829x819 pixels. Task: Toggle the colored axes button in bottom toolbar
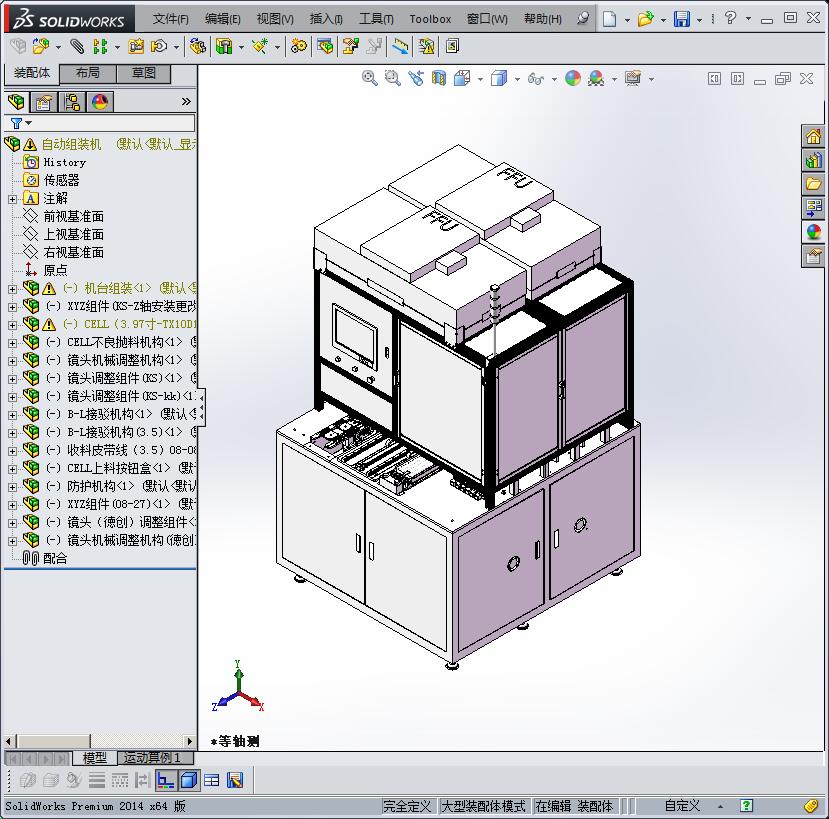point(165,780)
